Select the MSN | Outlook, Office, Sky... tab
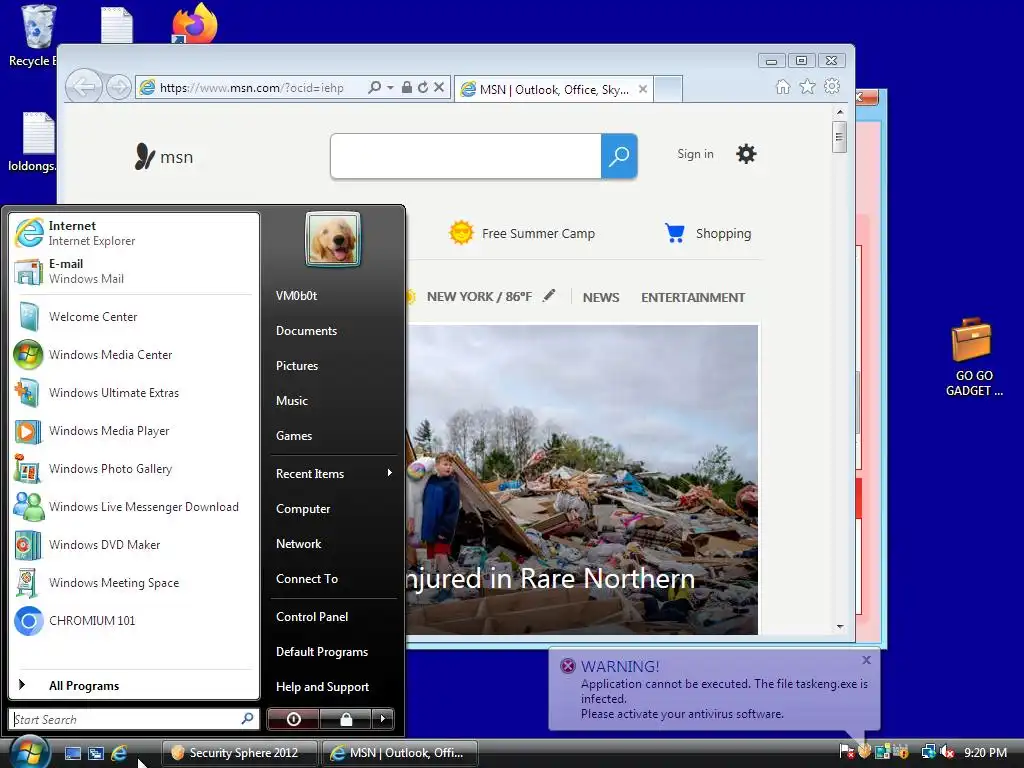 (x=554, y=89)
